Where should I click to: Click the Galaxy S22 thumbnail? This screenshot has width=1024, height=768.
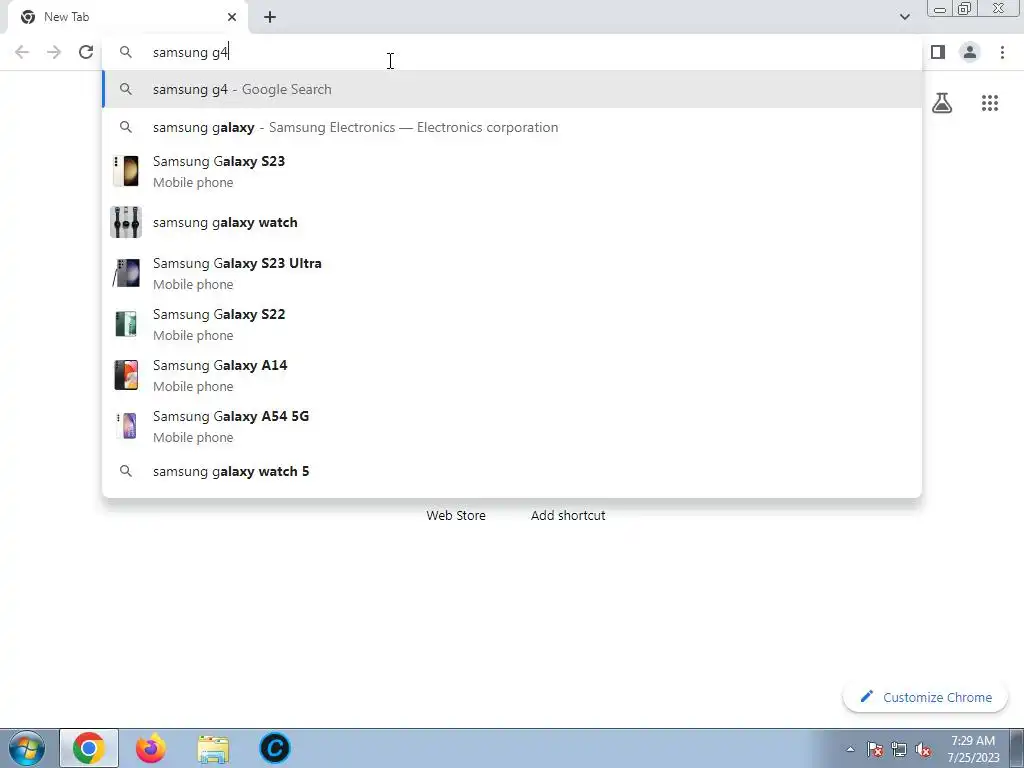126,324
